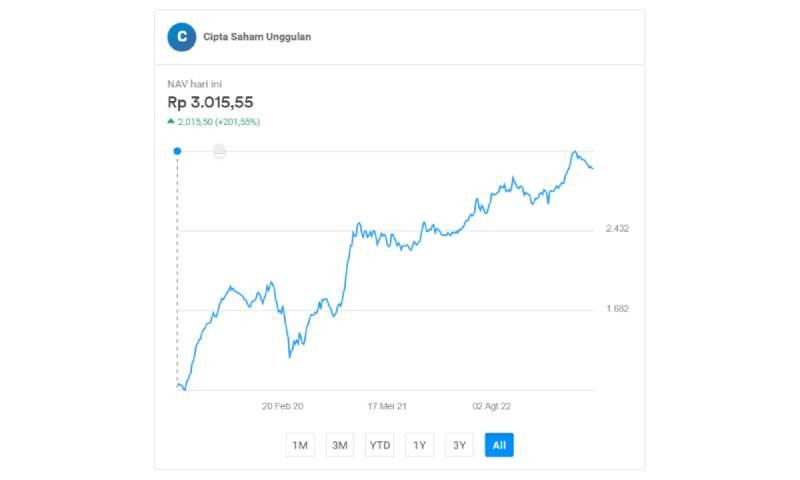Screen dimensions: 800x480
Task: Choose the 1Y chart period
Action: click(x=420, y=445)
